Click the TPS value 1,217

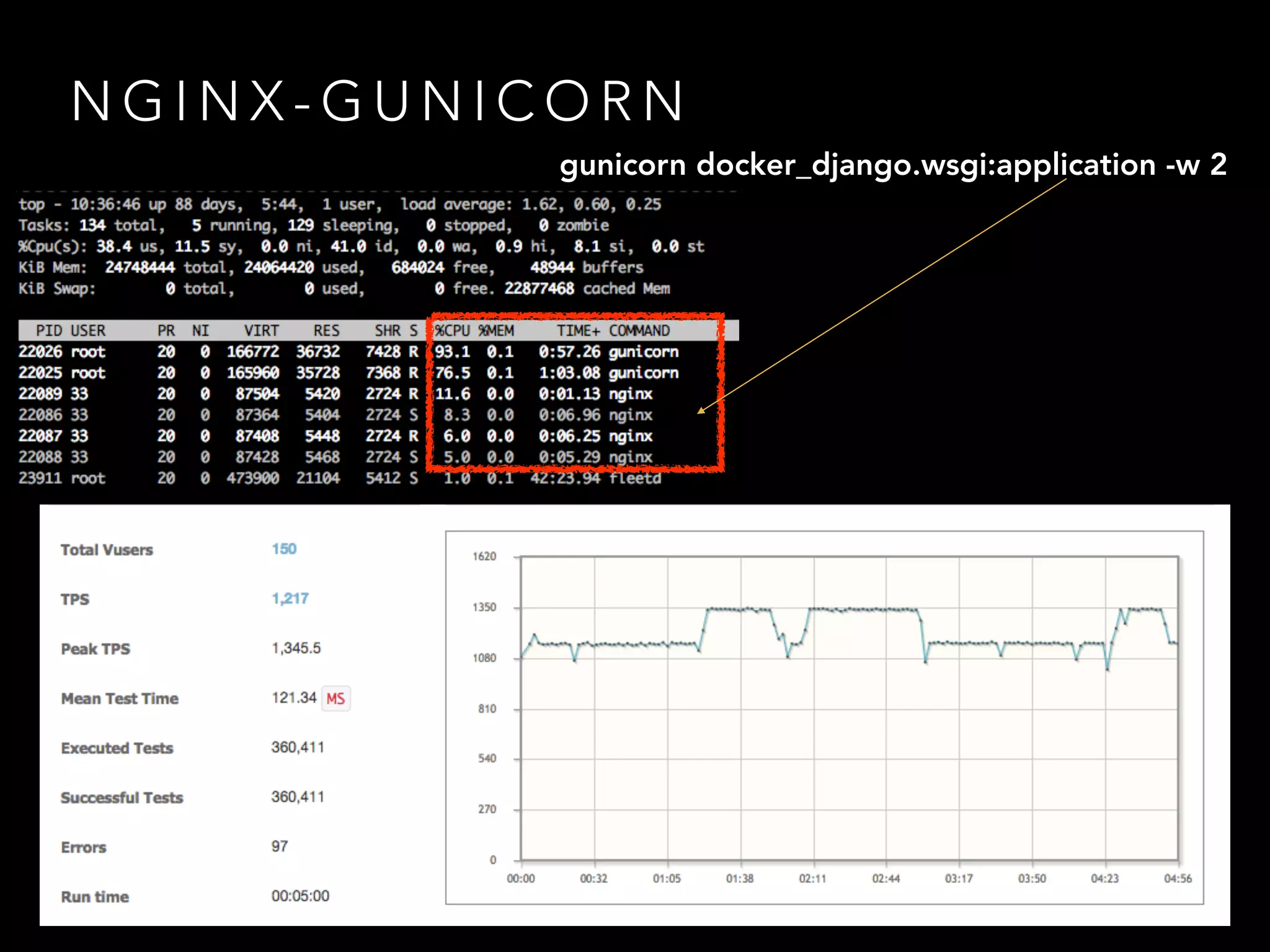(290, 599)
